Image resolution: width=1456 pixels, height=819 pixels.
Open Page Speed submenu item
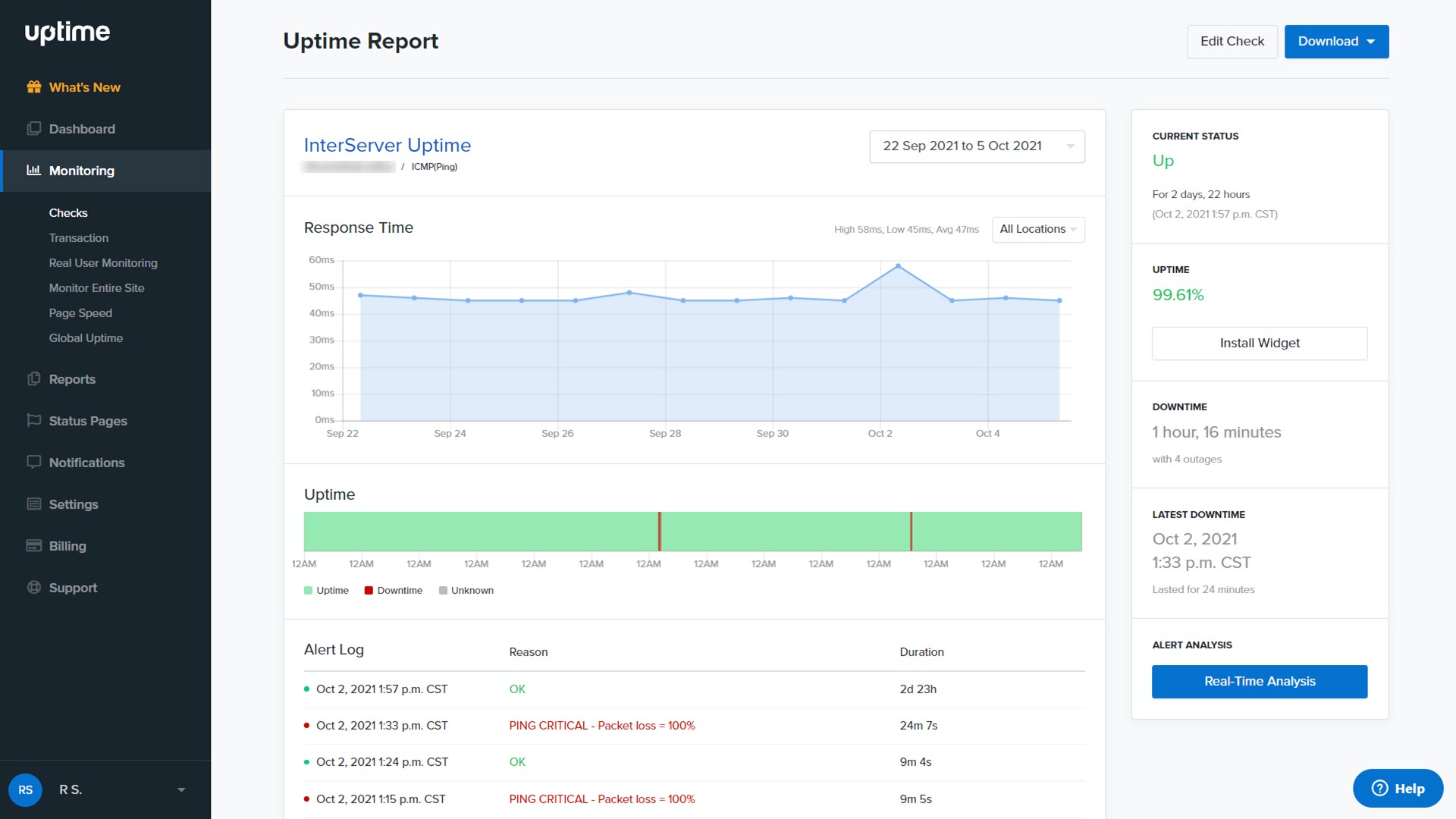[80, 313]
